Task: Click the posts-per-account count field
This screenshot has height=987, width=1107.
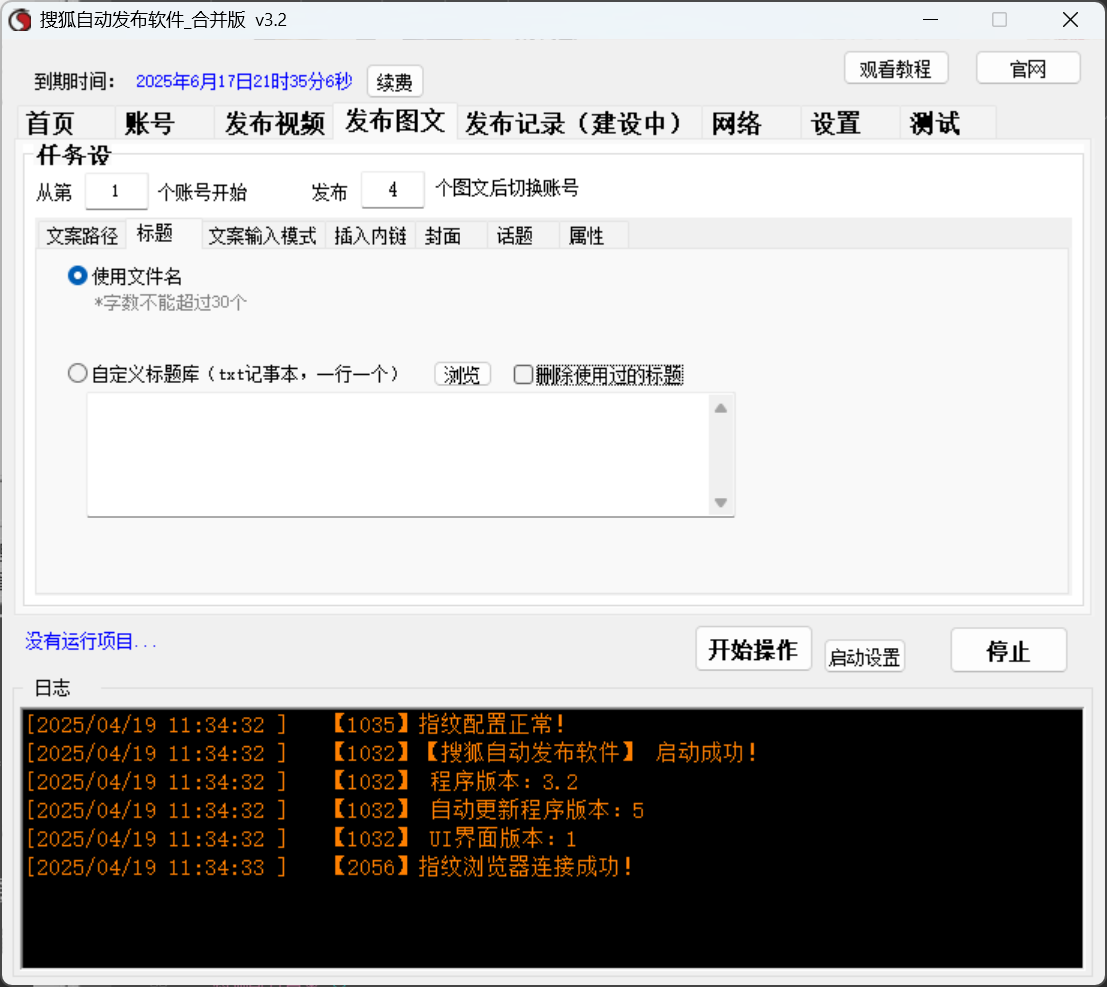Action: [393, 189]
